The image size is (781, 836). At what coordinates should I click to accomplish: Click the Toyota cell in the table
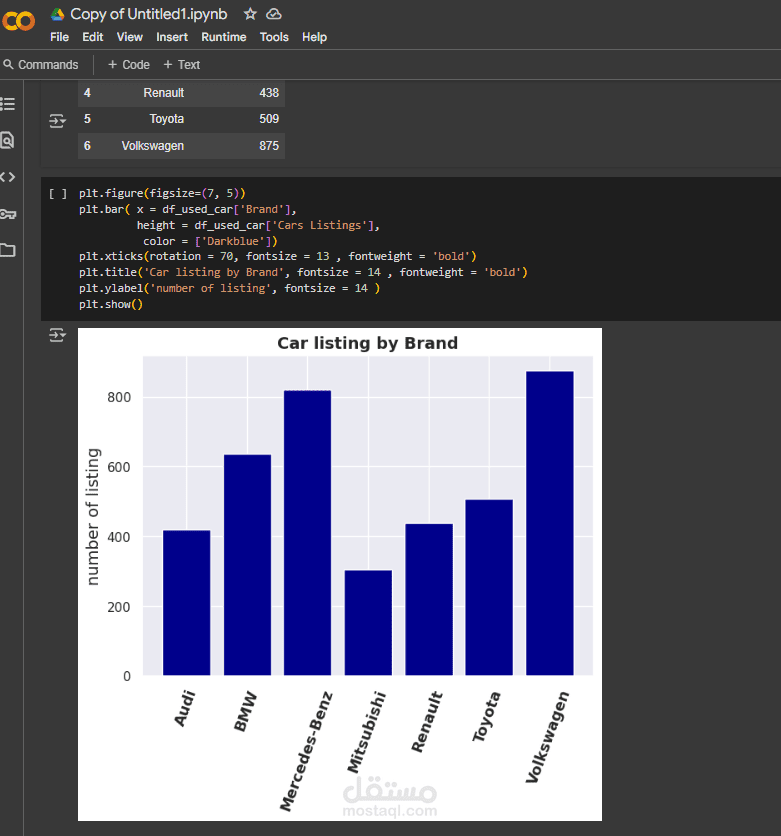coord(166,119)
